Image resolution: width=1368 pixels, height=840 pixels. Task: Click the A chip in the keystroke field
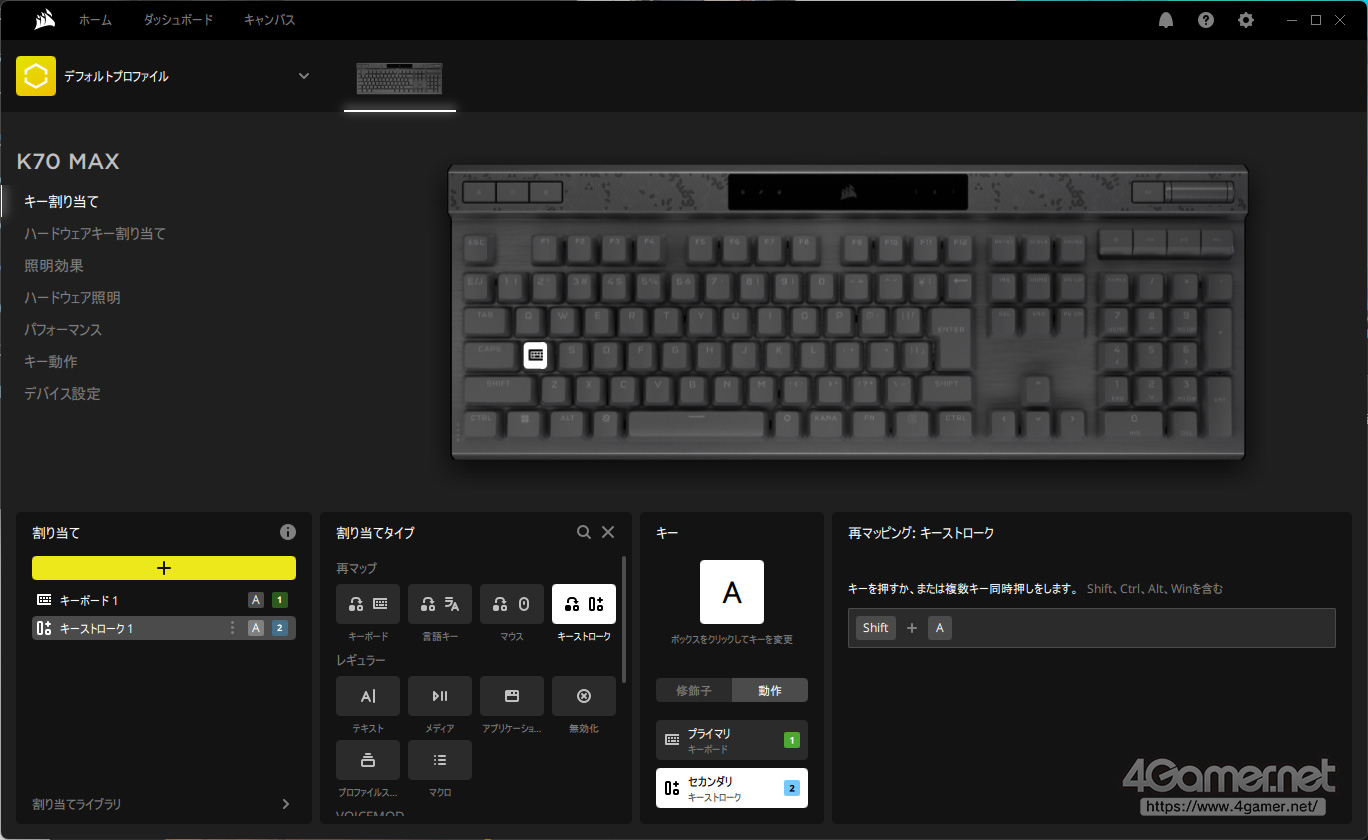click(940, 628)
